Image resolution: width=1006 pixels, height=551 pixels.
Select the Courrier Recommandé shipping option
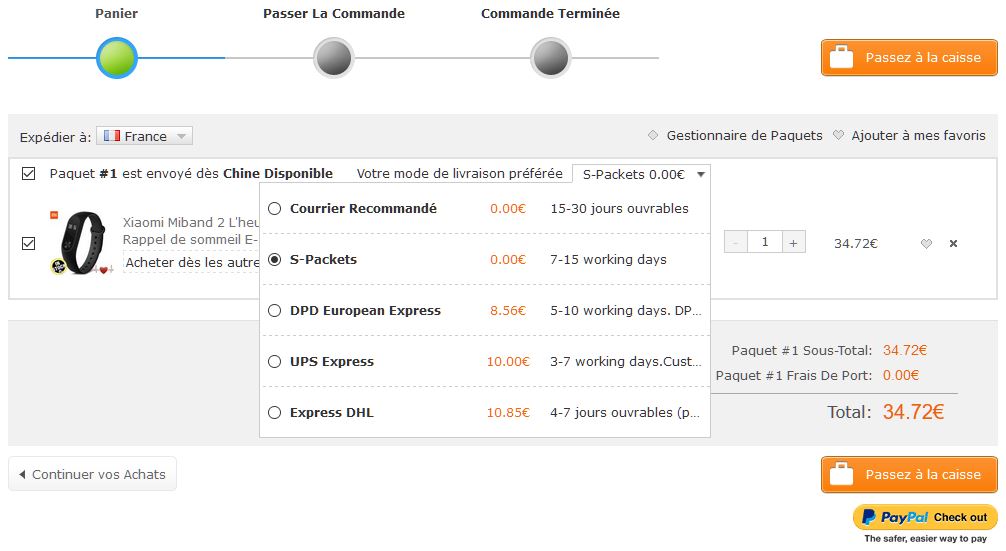275,208
